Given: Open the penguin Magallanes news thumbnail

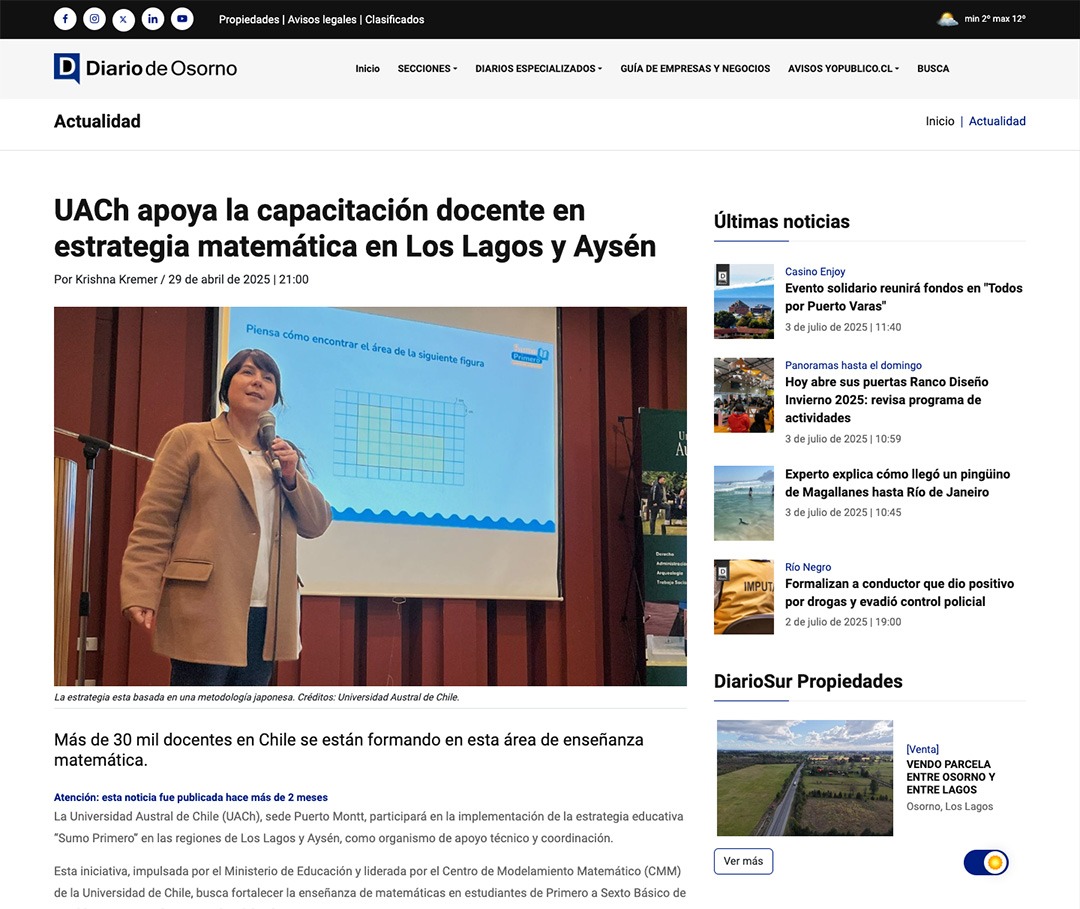Looking at the screenshot, I should [x=744, y=503].
